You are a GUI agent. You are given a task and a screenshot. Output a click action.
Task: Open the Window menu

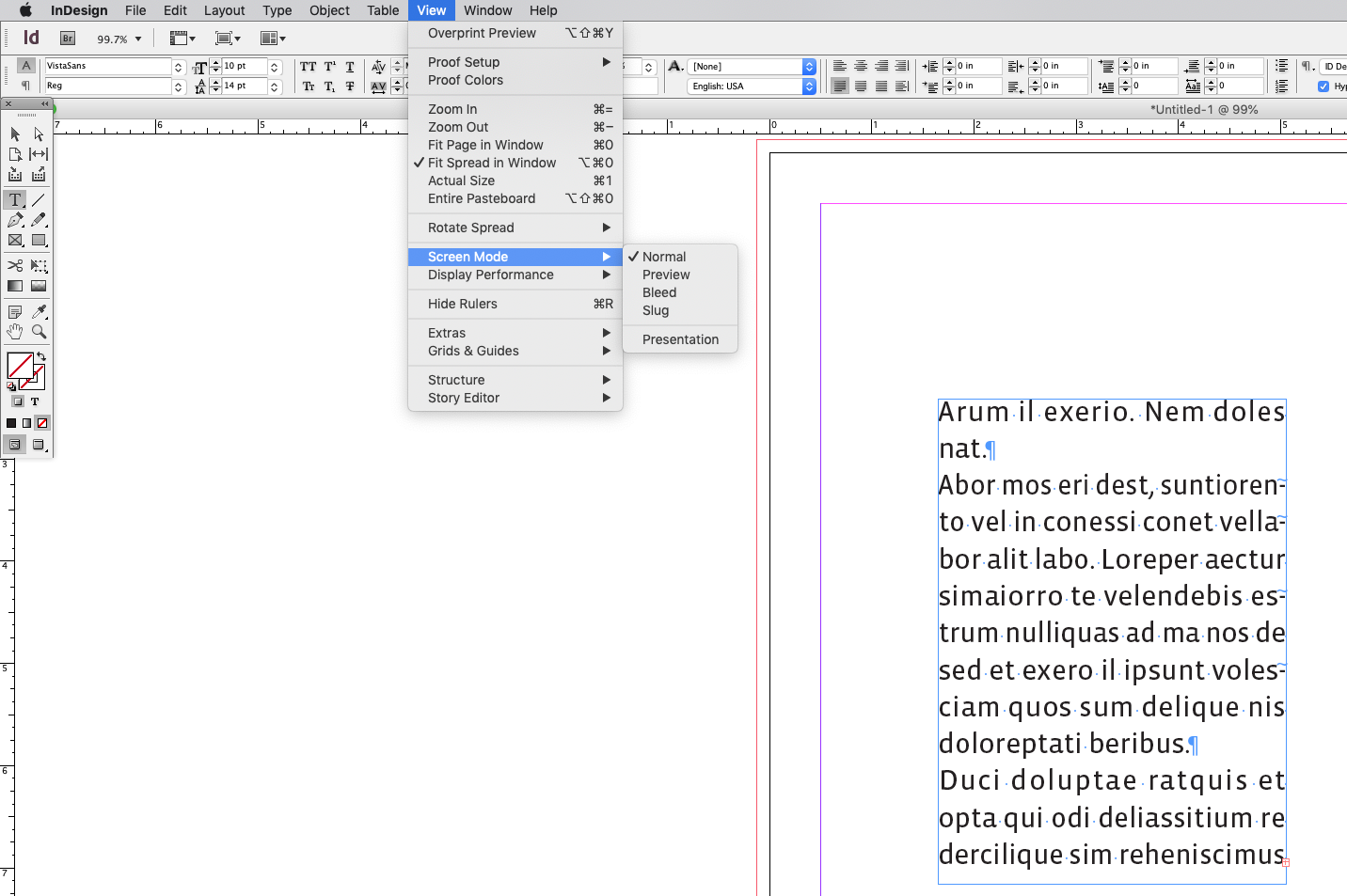(x=487, y=10)
